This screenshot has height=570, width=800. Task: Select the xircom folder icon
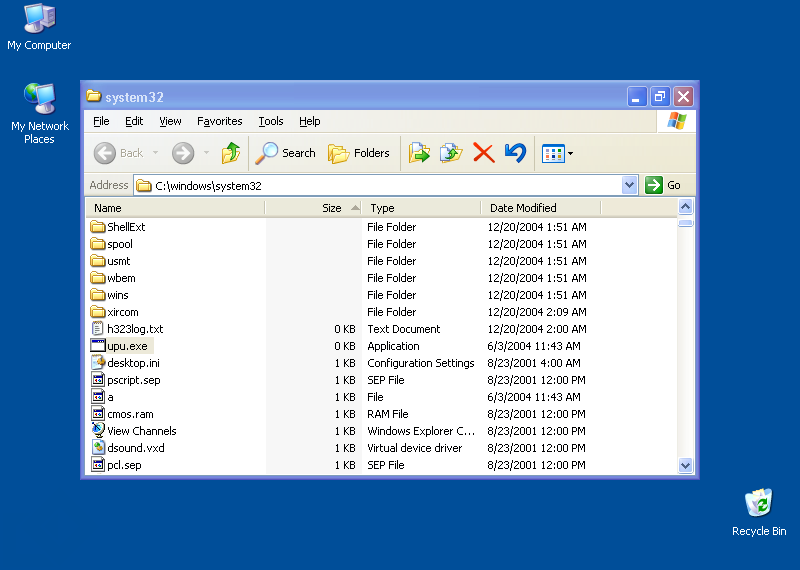click(x=97, y=312)
